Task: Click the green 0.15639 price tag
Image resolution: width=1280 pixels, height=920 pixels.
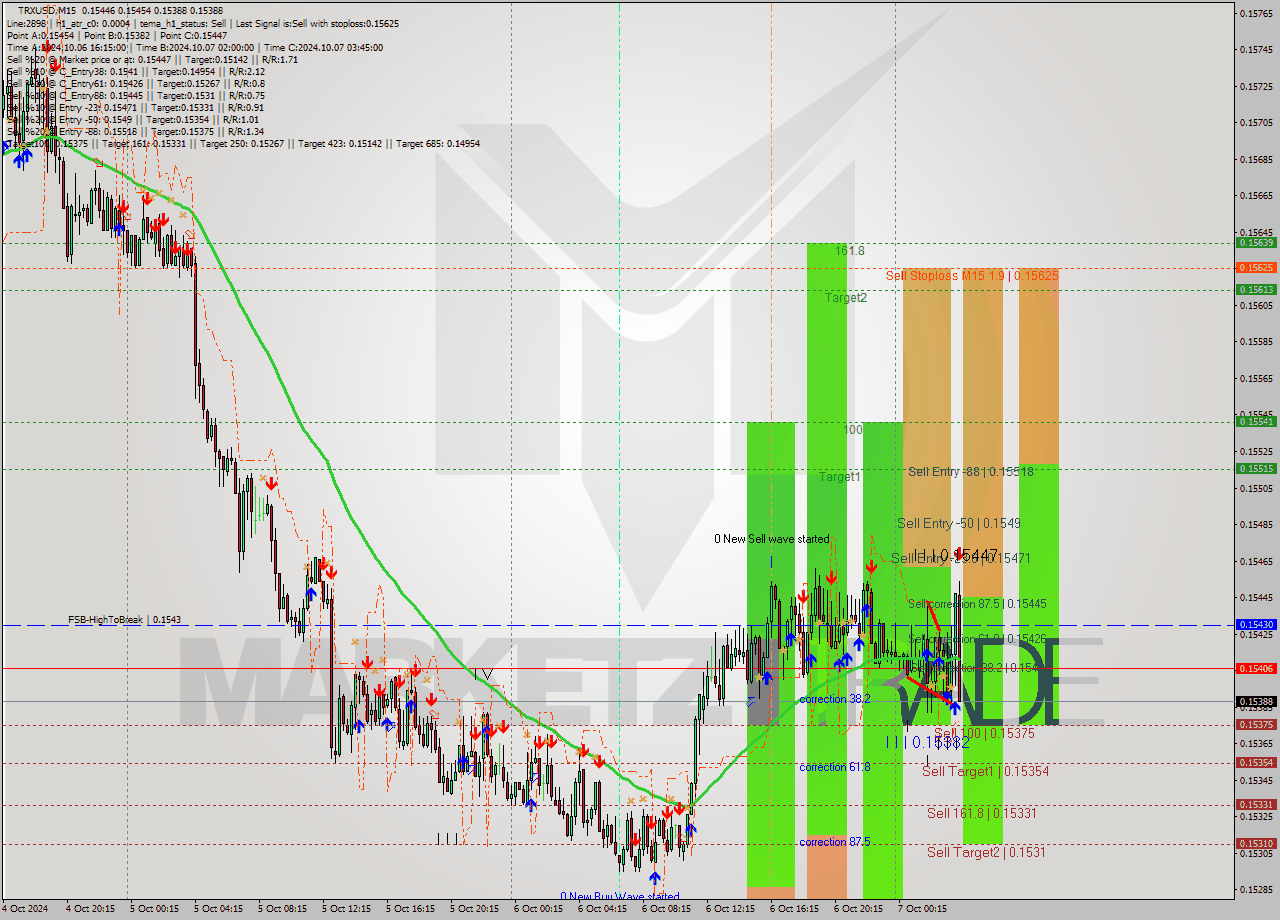Action: point(1256,242)
